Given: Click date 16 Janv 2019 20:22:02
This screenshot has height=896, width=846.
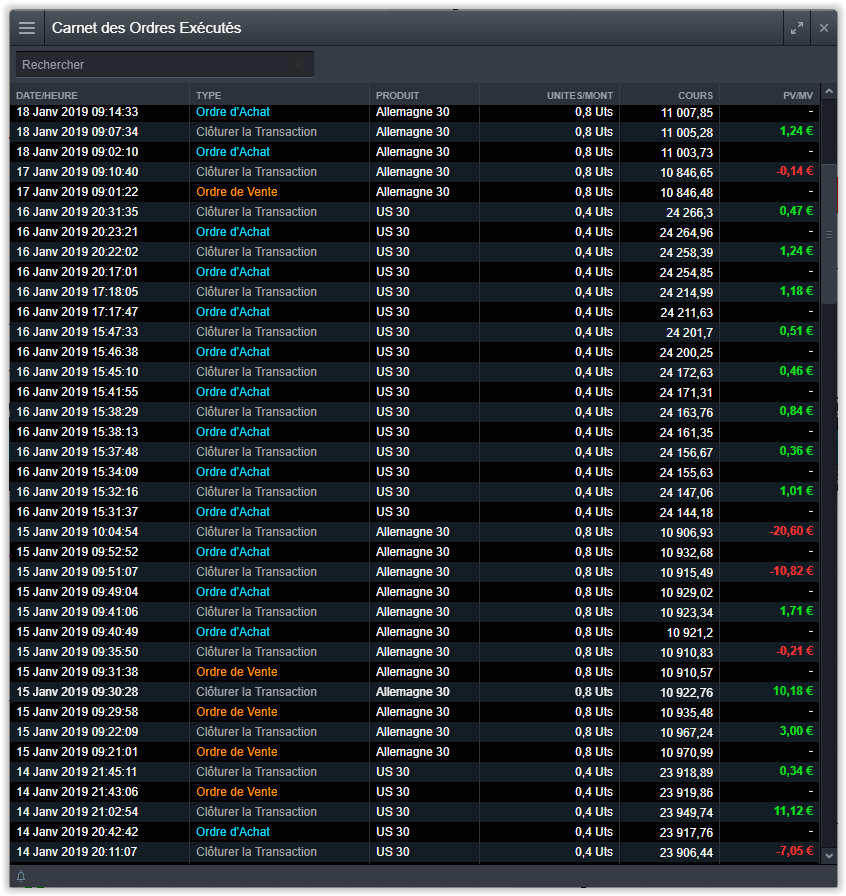Looking at the screenshot, I should pyautogui.click(x=77, y=252).
